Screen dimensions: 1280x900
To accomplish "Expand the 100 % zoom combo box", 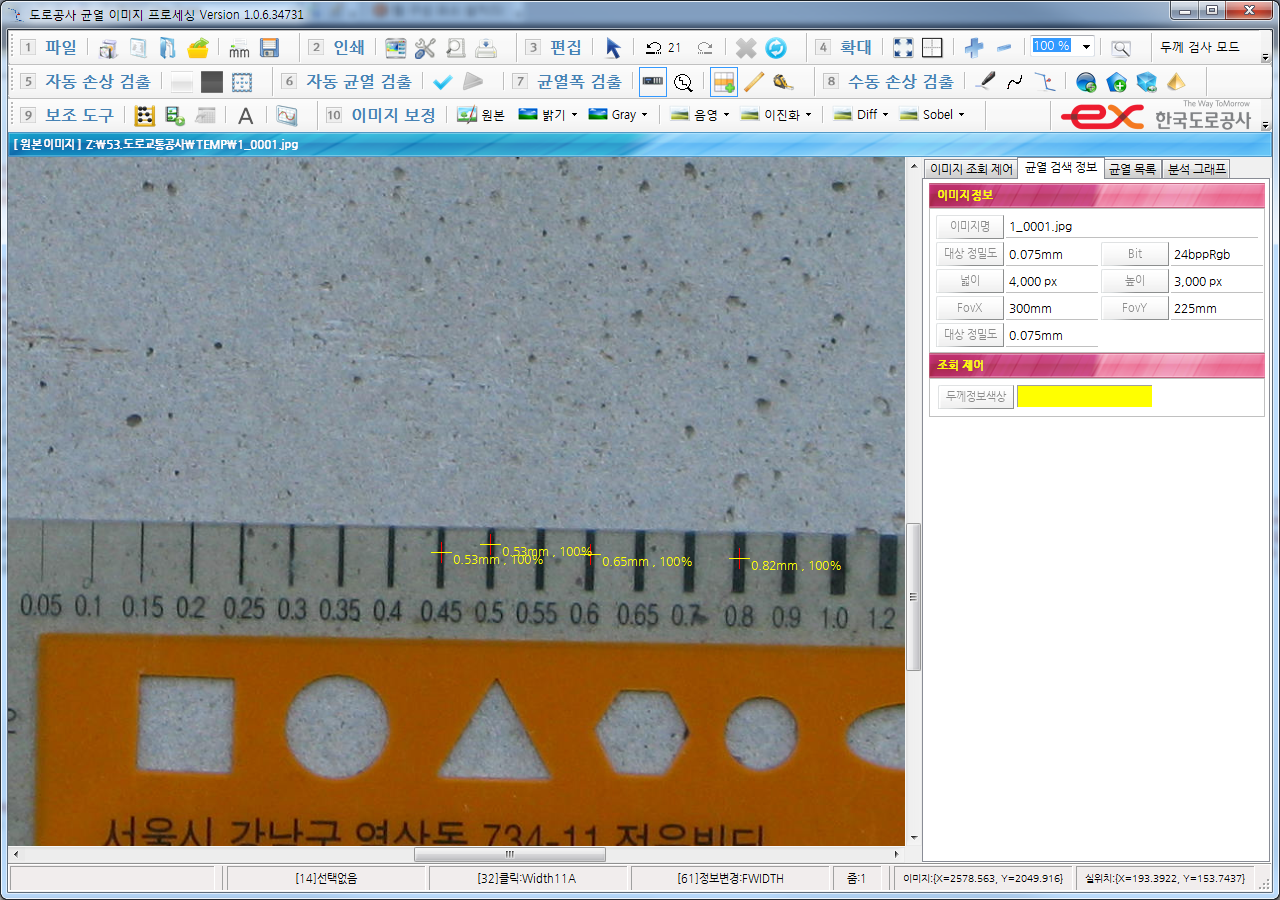I will click(1086, 47).
